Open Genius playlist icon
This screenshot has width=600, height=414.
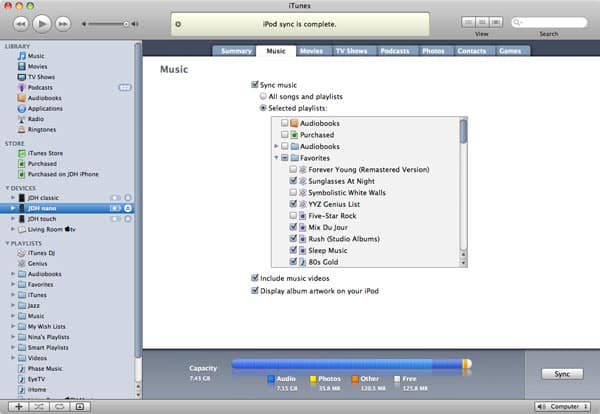22,264
